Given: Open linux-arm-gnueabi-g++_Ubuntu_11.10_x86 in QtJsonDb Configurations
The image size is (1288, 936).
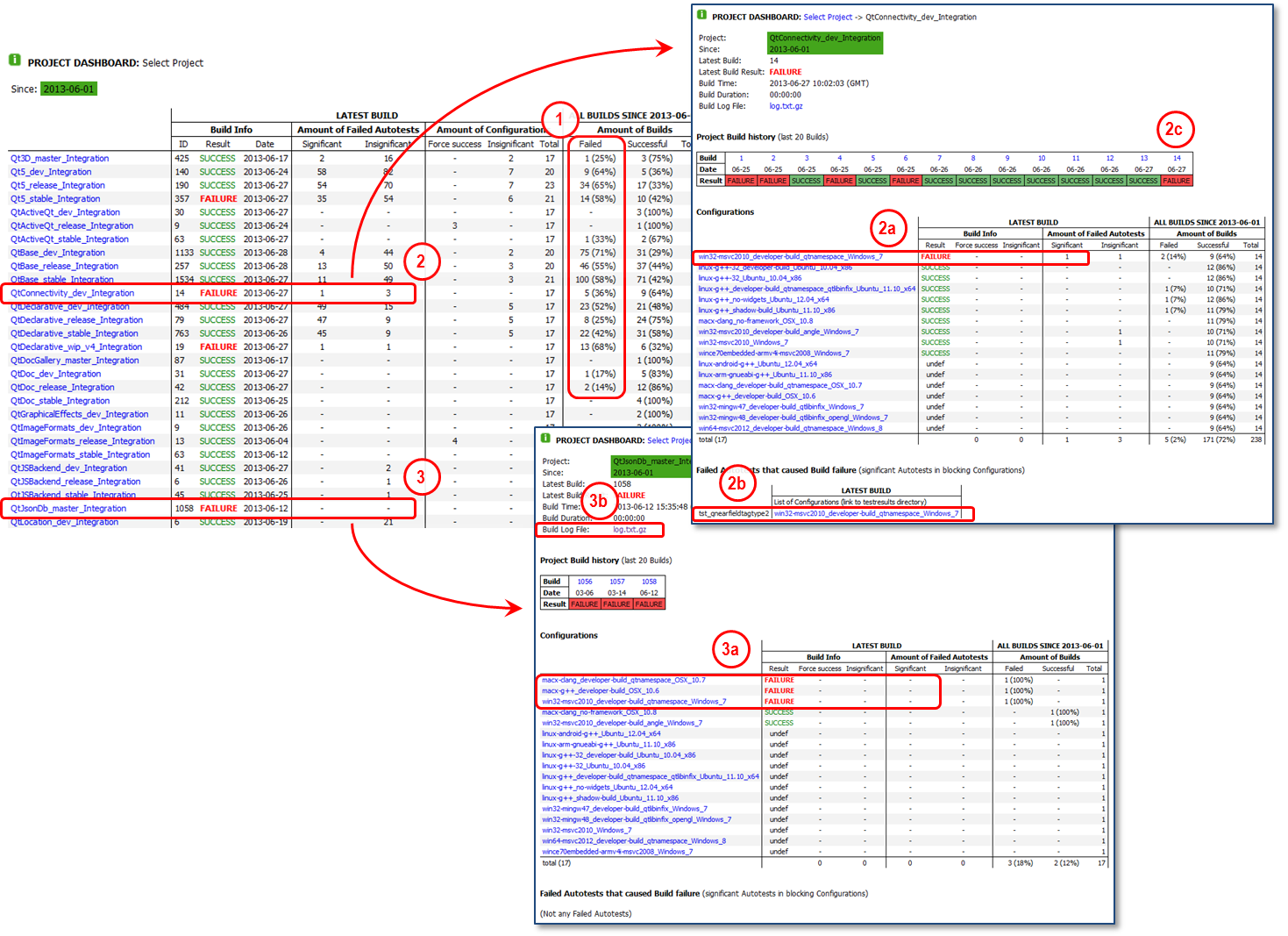Looking at the screenshot, I should point(608,745).
